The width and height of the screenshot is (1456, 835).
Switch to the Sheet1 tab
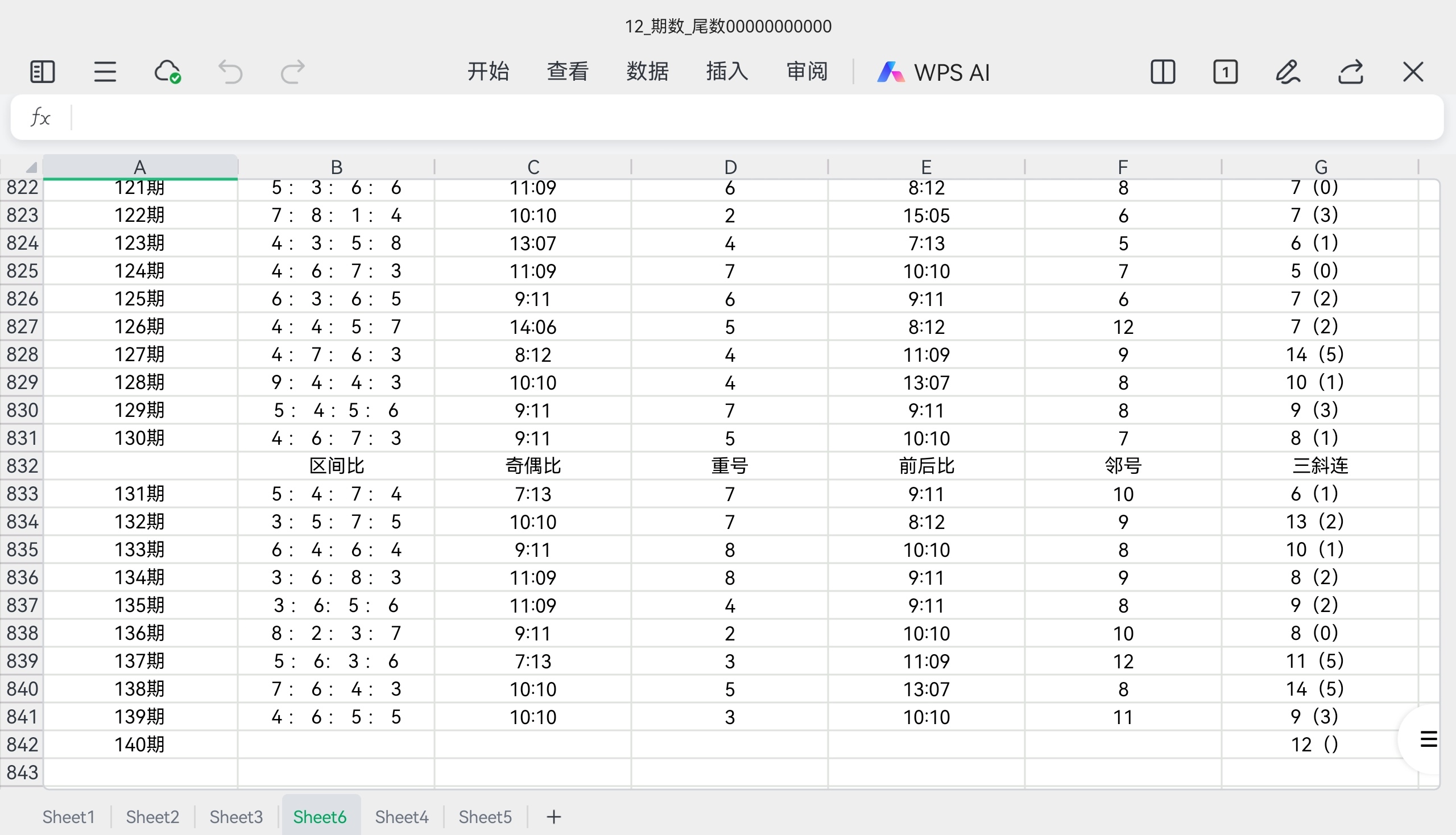[x=68, y=816]
